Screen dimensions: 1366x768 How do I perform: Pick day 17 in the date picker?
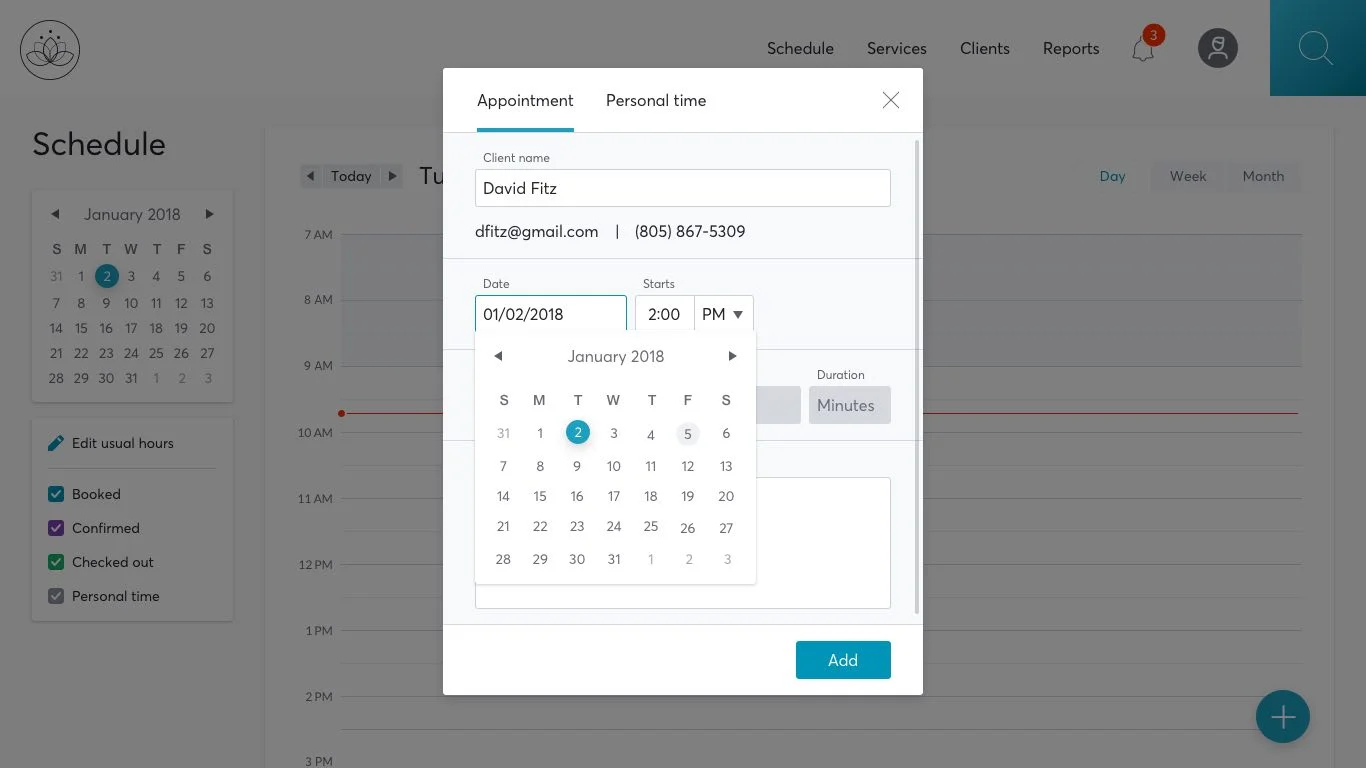point(614,496)
